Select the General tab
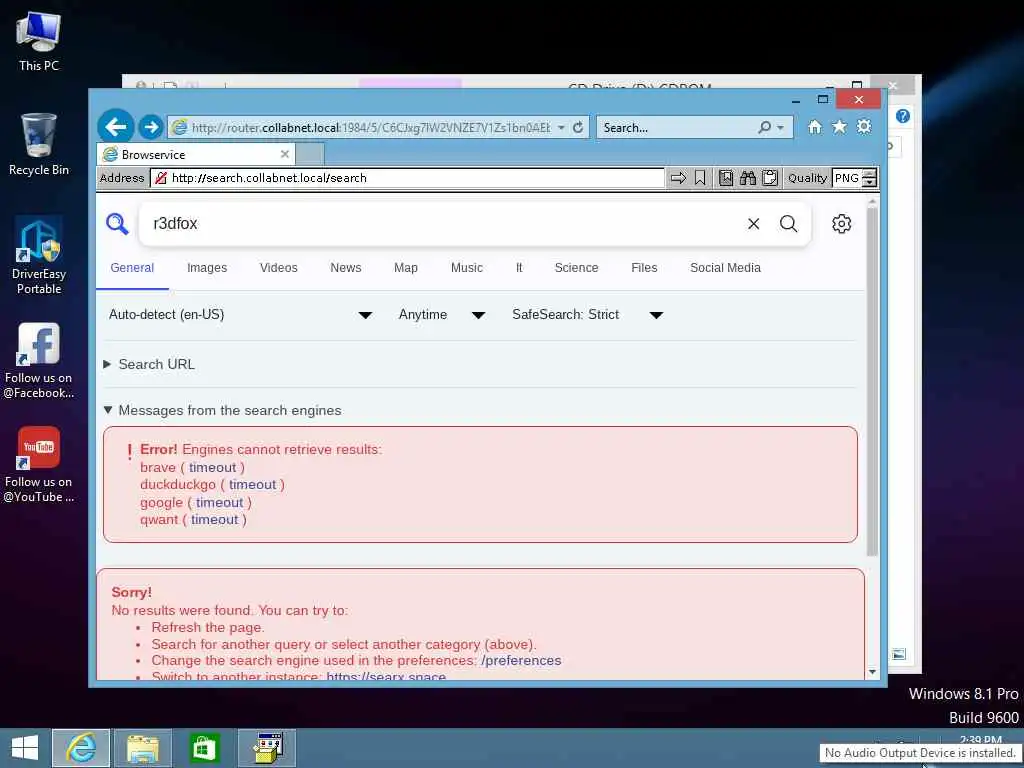This screenshot has width=1024, height=768. (x=132, y=268)
